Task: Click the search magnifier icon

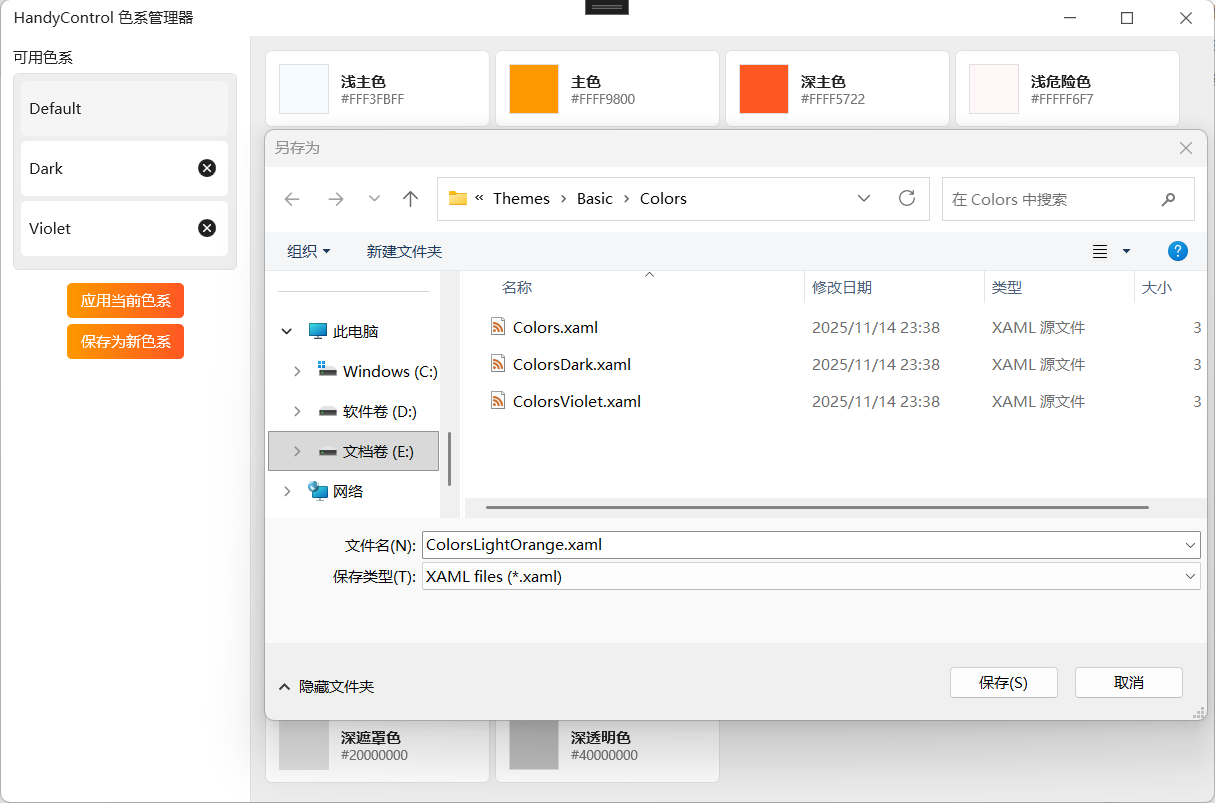Action: click(x=1168, y=199)
